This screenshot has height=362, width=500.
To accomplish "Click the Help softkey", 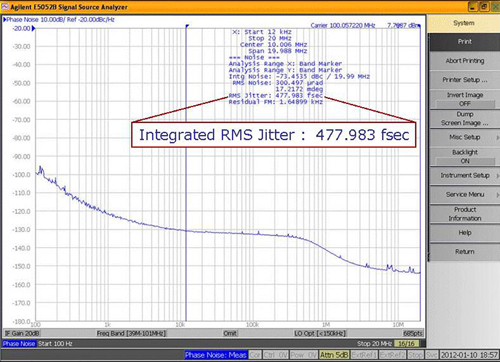I will [465, 233].
